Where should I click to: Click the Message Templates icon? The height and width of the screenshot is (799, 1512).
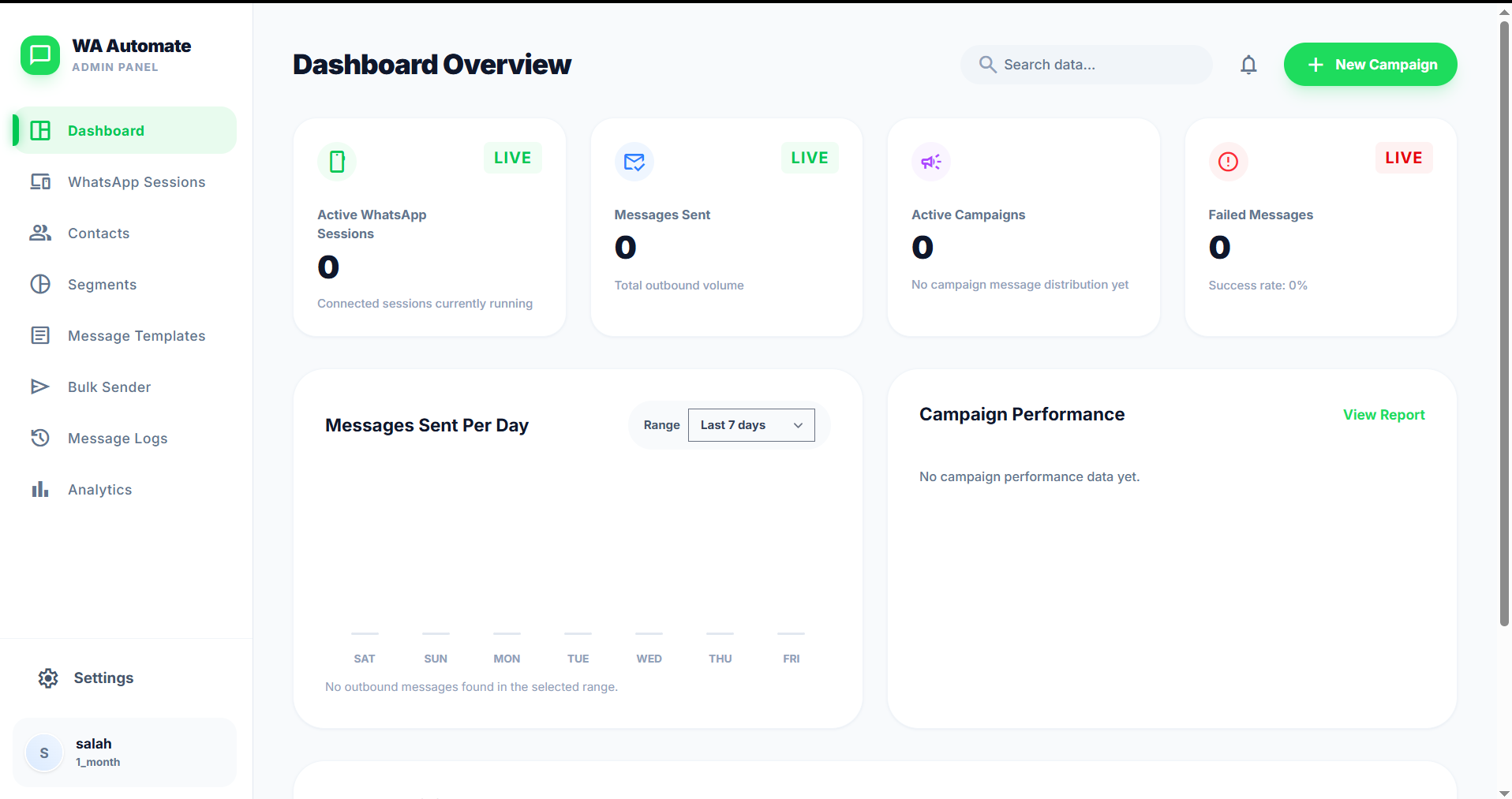pyautogui.click(x=41, y=335)
